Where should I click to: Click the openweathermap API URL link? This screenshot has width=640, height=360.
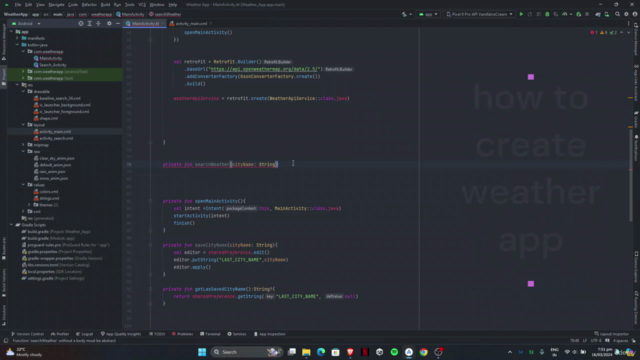[x=264, y=69]
